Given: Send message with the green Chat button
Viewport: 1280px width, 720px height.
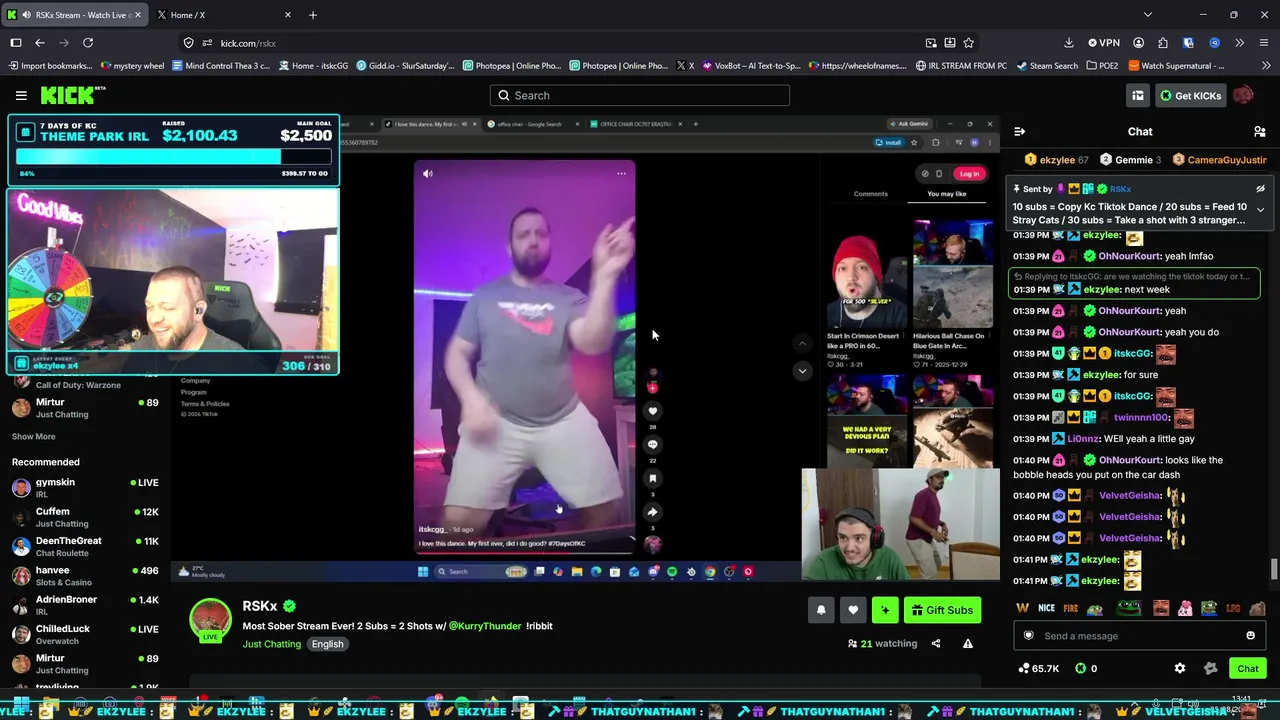Looking at the screenshot, I should click(1248, 668).
